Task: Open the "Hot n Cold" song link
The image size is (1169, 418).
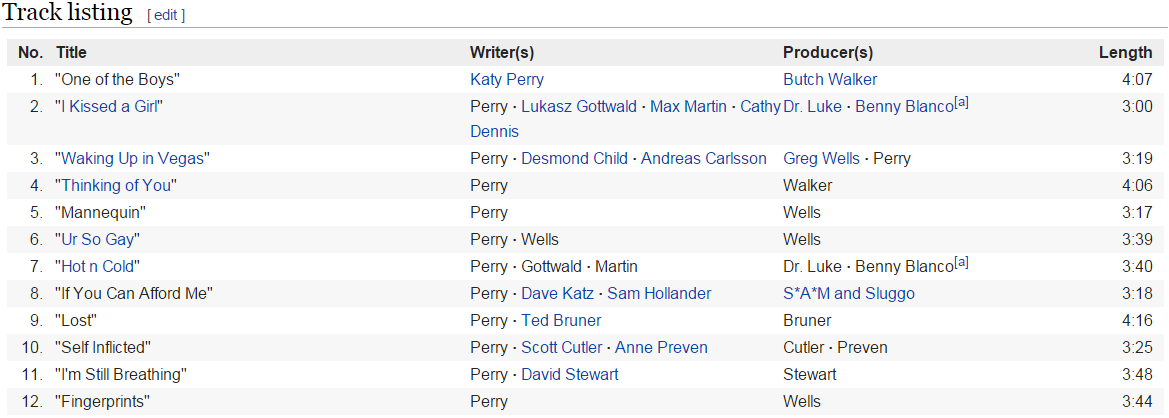Action: click(x=98, y=267)
